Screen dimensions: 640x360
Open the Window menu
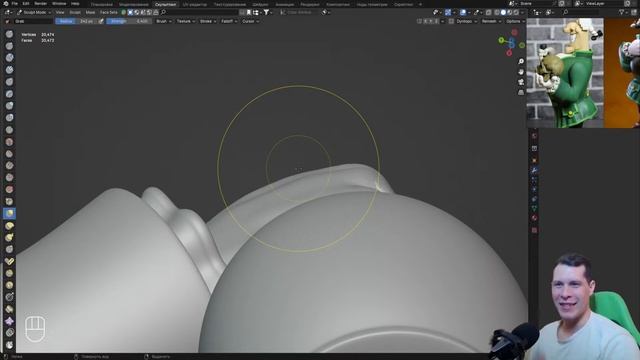(59, 3)
